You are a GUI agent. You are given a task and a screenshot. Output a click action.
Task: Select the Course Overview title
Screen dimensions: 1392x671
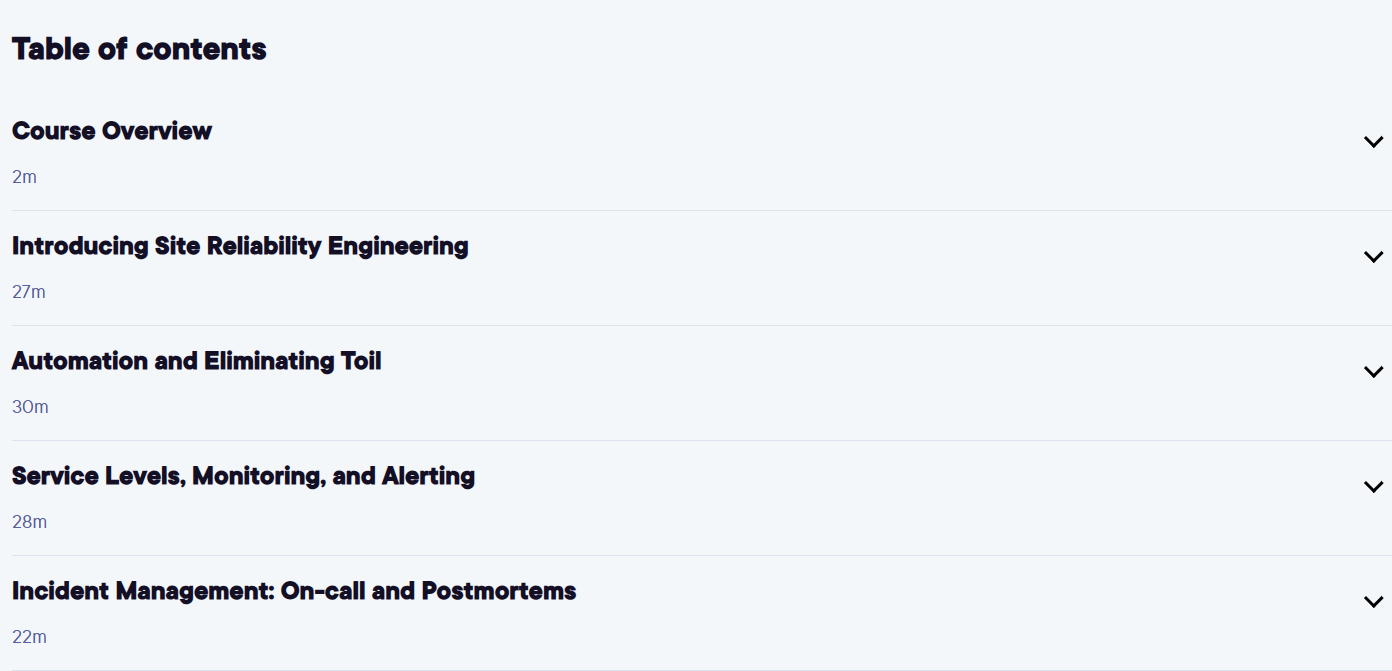tap(112, 131)
